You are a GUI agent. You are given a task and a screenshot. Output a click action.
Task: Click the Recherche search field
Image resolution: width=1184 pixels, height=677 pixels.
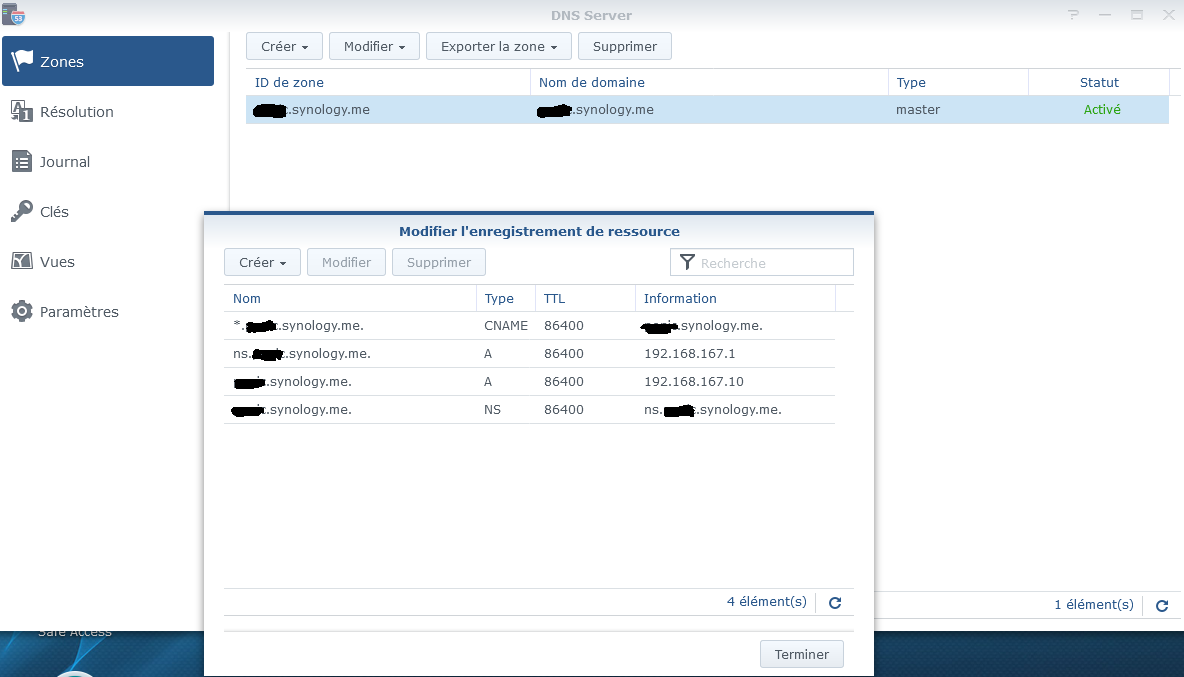click(x=772, y=263)
